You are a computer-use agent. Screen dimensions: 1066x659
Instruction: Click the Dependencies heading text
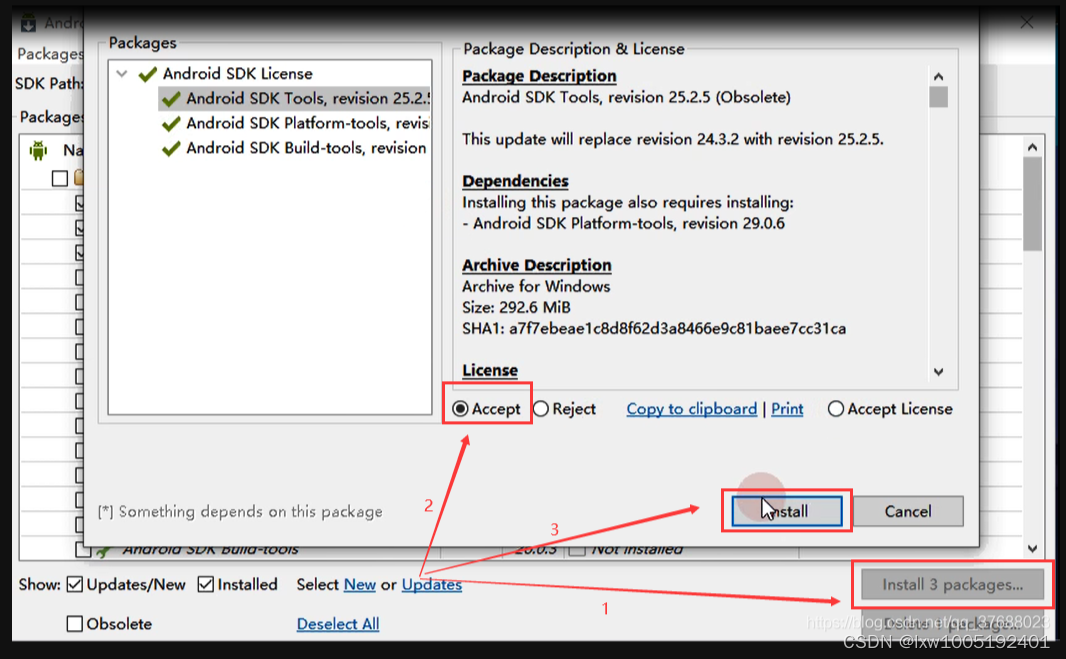pyautogui.click(x=515, y=181)
